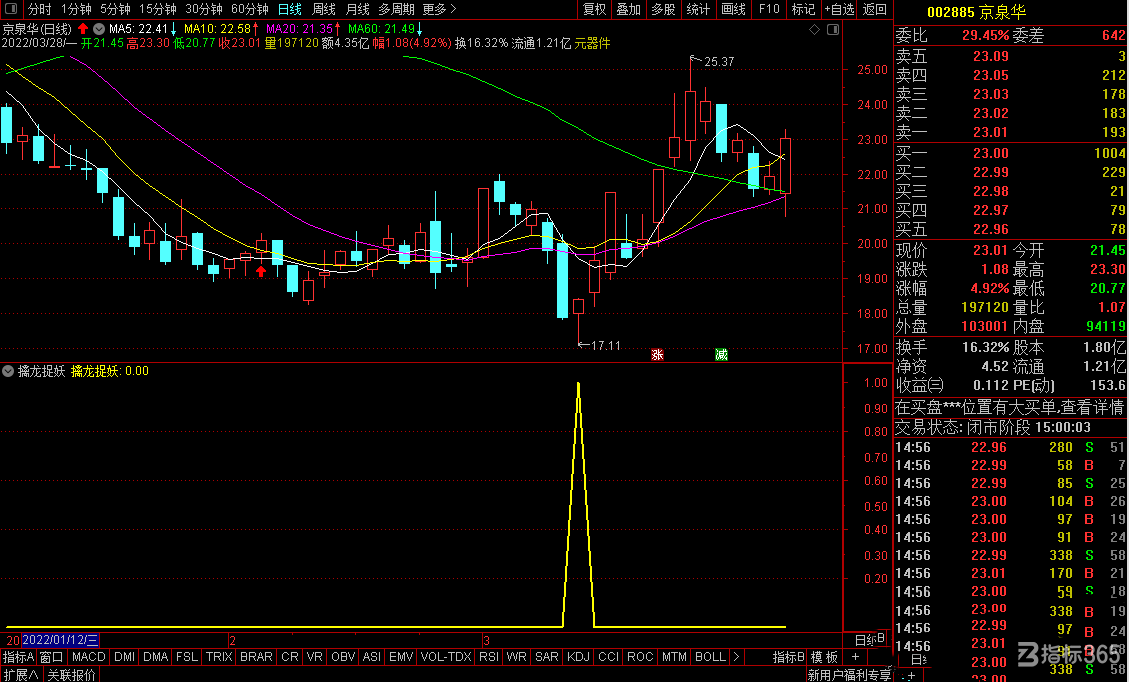The height and width of the screenshot is (682, 1129).
Task: Click the 统计 statistics button
Action: tap(698, 9)
